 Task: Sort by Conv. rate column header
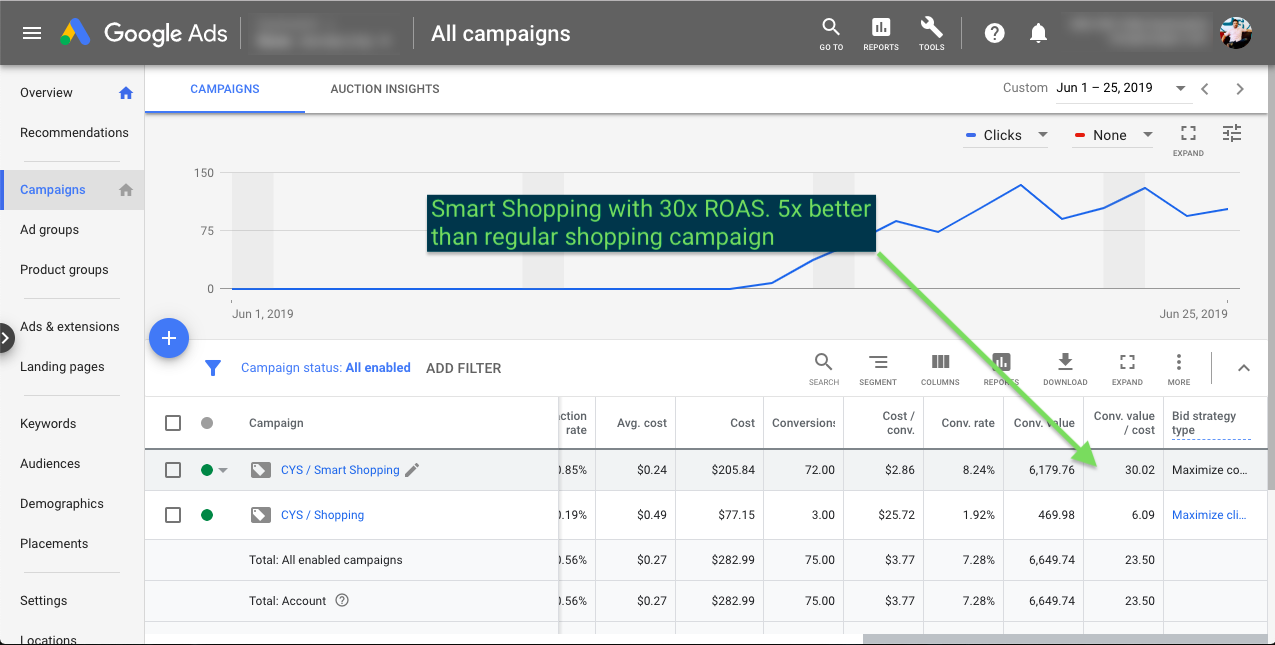tap(968, 423)
